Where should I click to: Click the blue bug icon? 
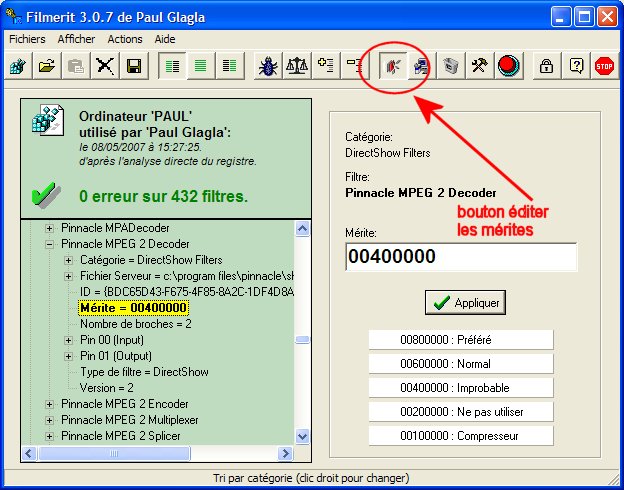(x=268, y=66)
